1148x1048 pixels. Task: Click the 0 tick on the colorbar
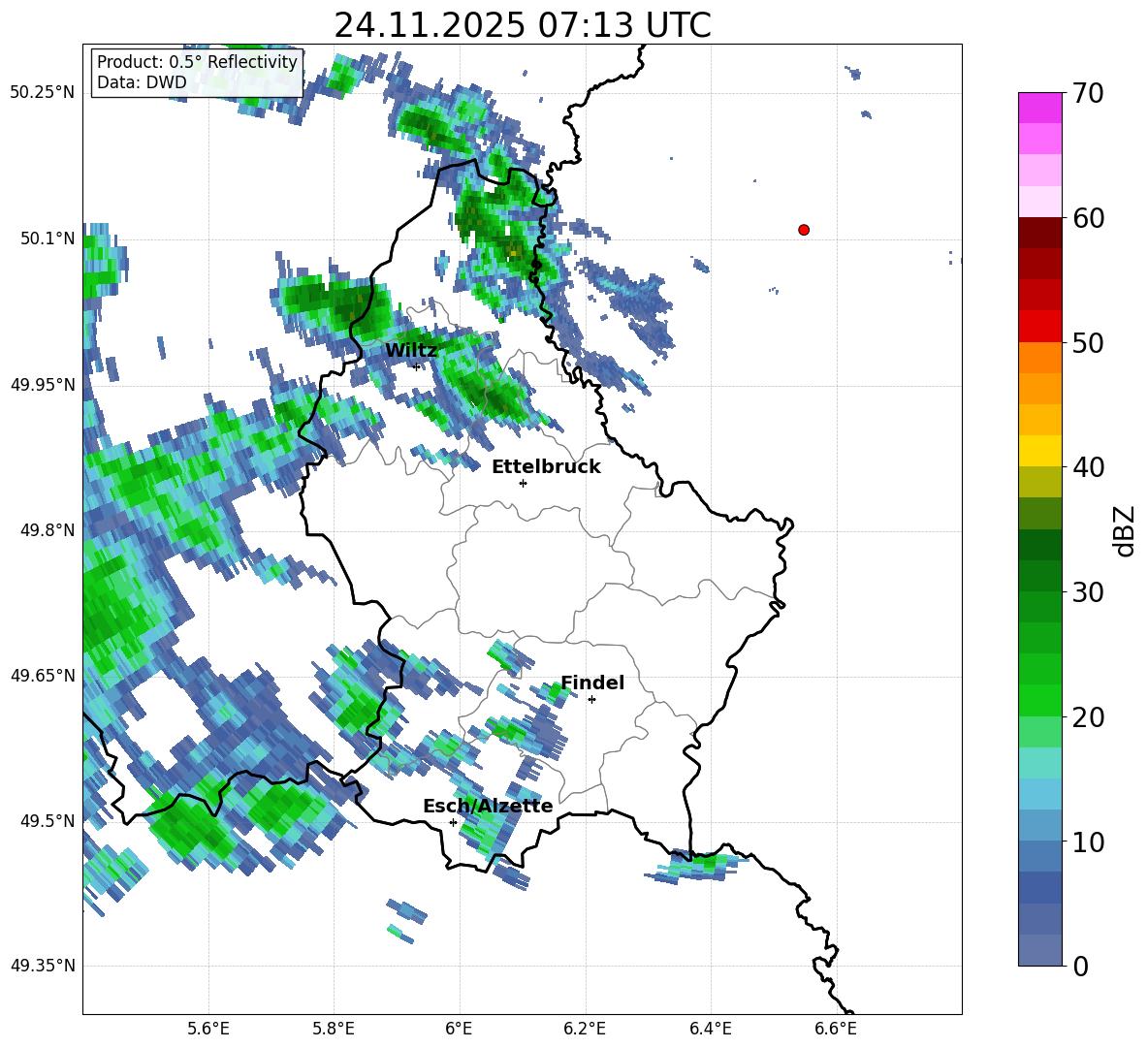click(x=1080, y=966)
